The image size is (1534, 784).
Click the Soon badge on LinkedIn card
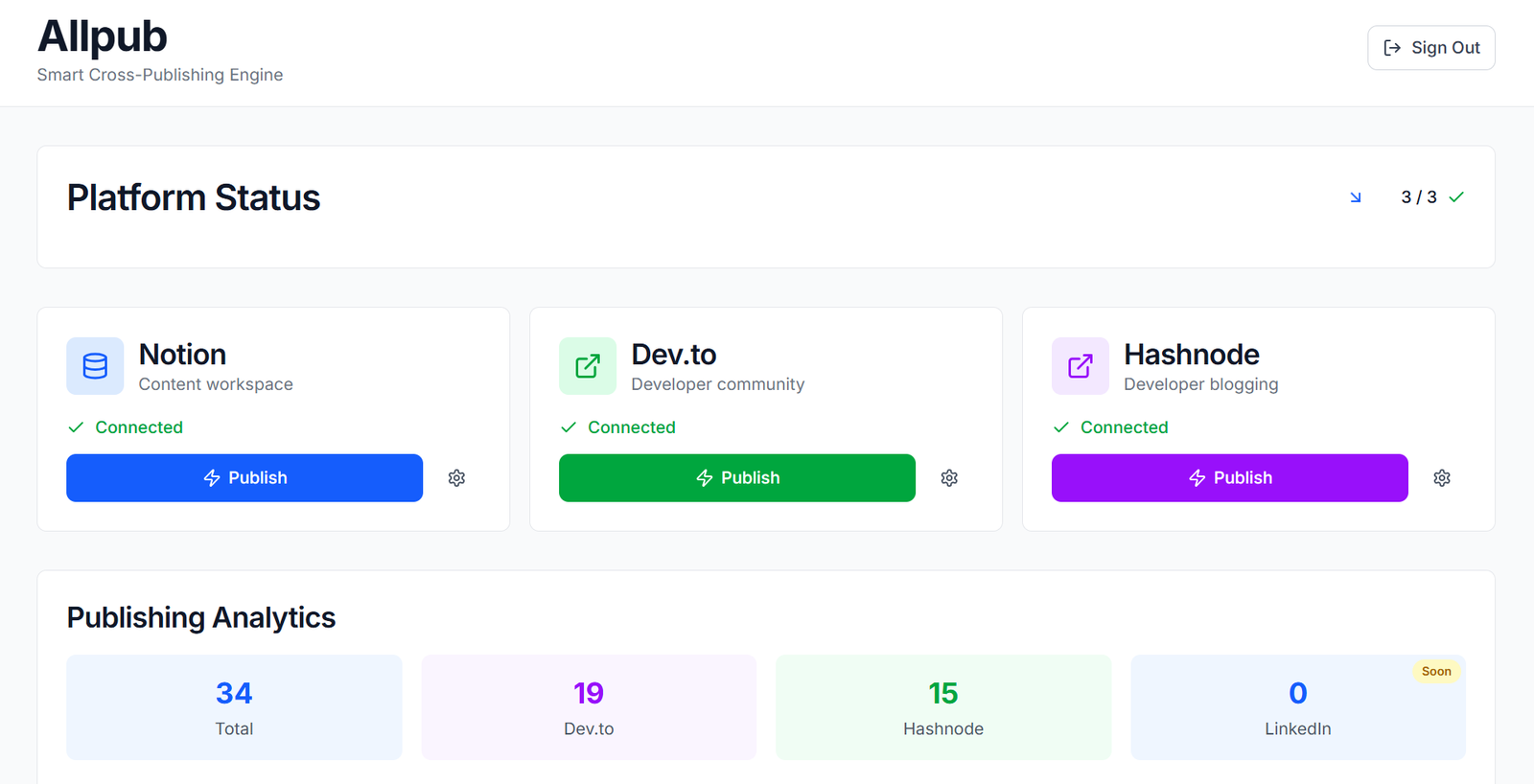click(1435, 672)
